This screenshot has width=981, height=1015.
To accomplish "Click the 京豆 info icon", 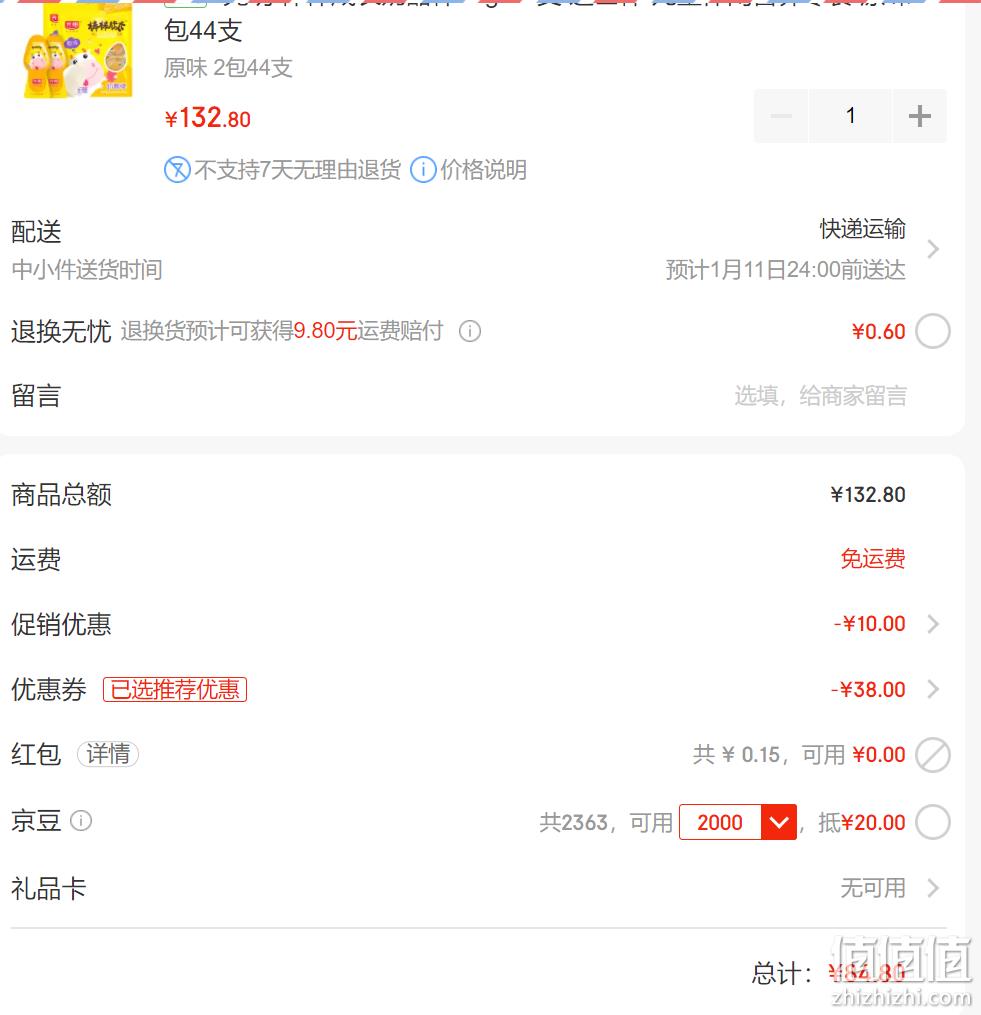I will point(81,821).
